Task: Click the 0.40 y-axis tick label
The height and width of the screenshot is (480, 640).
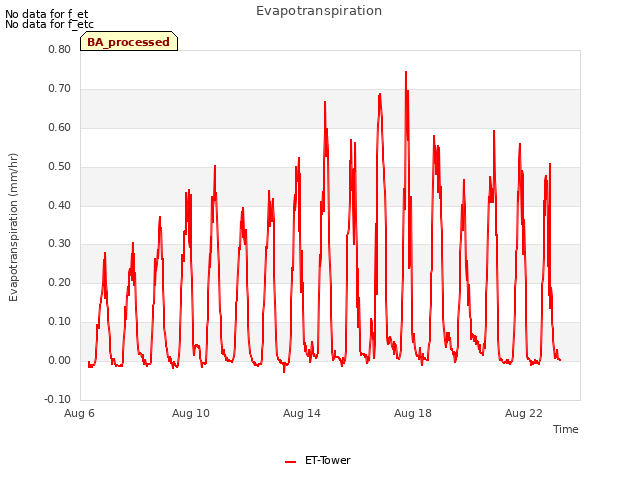Action: coord(59,205)
